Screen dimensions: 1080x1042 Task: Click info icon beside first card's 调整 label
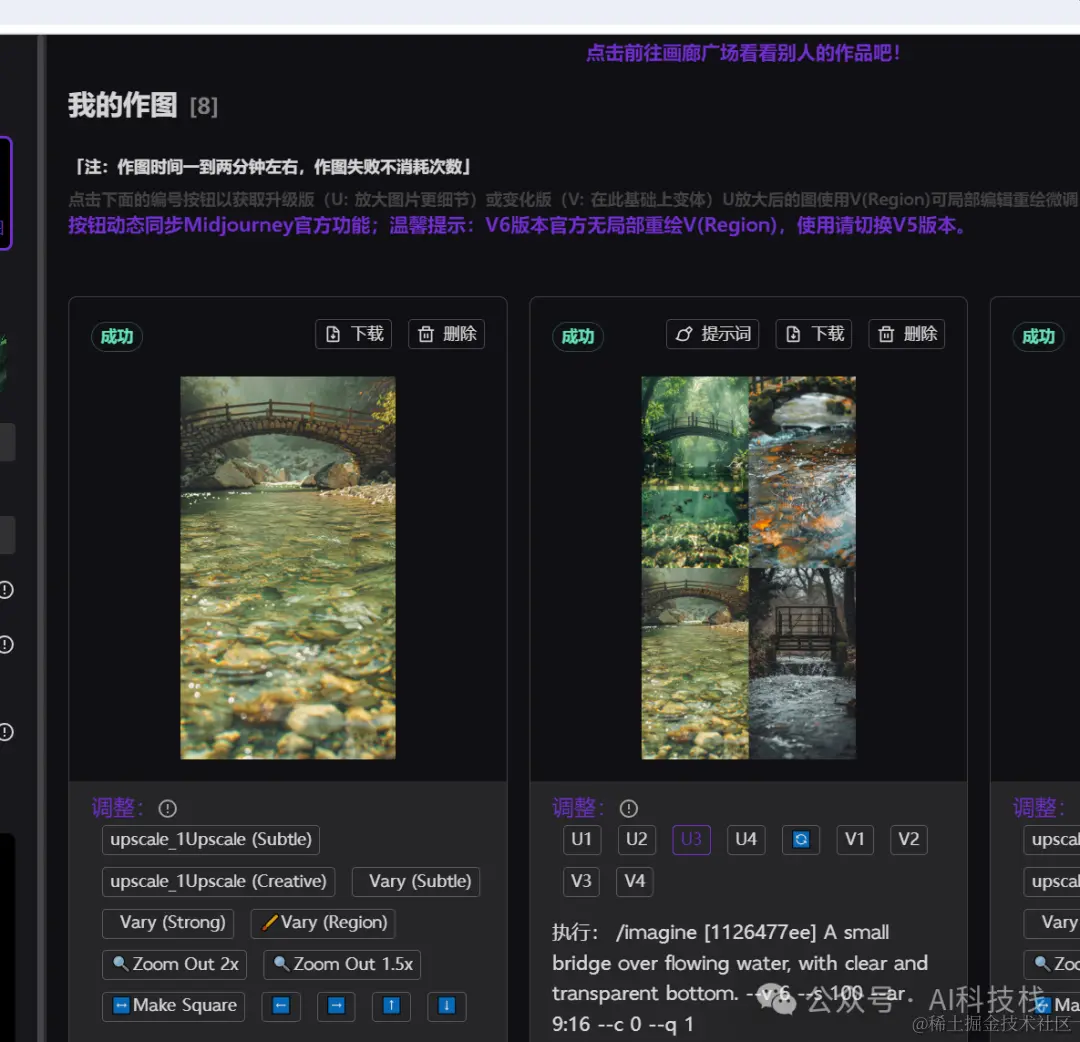point(167,809)
